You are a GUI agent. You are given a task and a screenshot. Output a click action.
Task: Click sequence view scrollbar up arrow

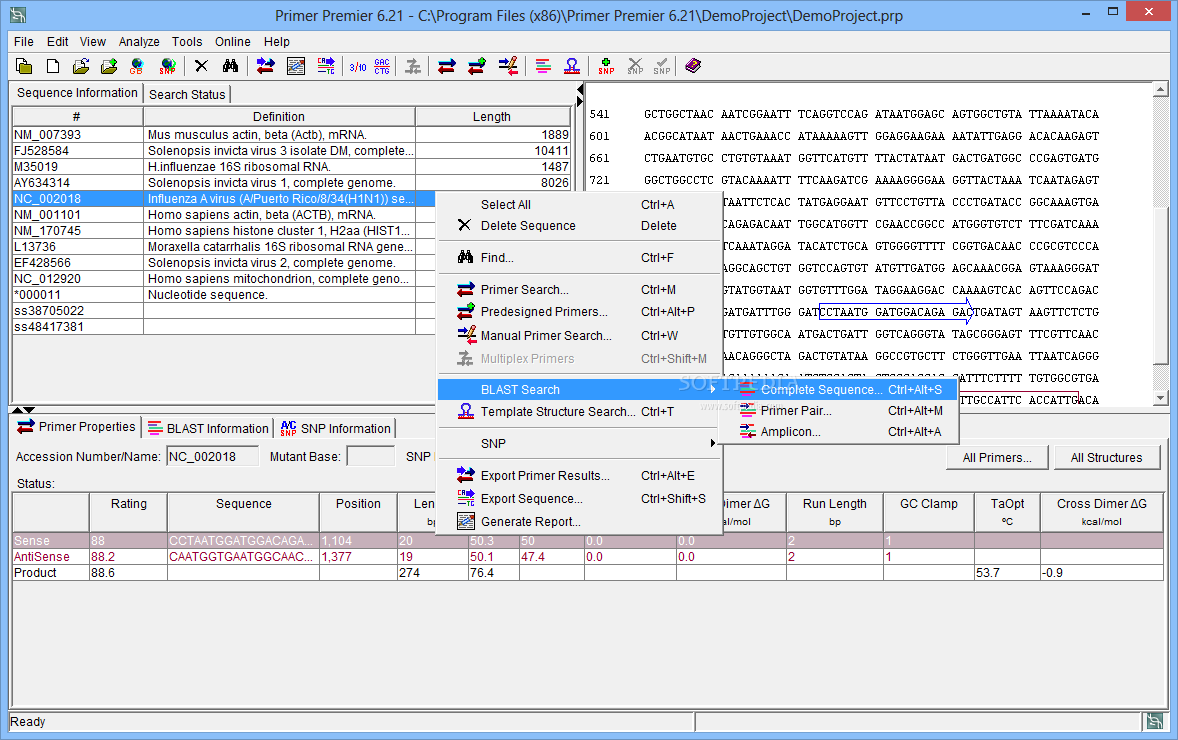point(1161,89)
